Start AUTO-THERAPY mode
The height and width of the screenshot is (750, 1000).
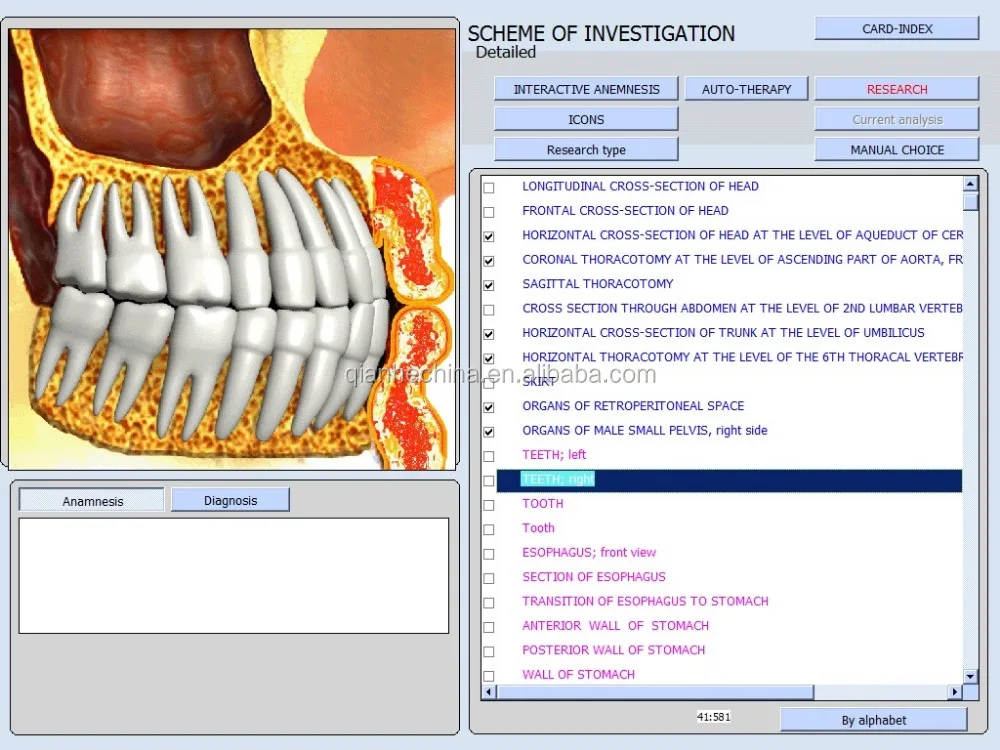pyautogui.click(x=746, y=89)
